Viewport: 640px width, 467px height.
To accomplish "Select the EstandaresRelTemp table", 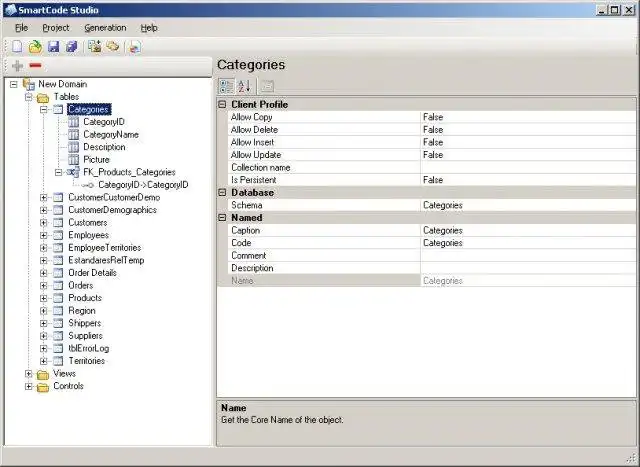I will click(106, 260).
